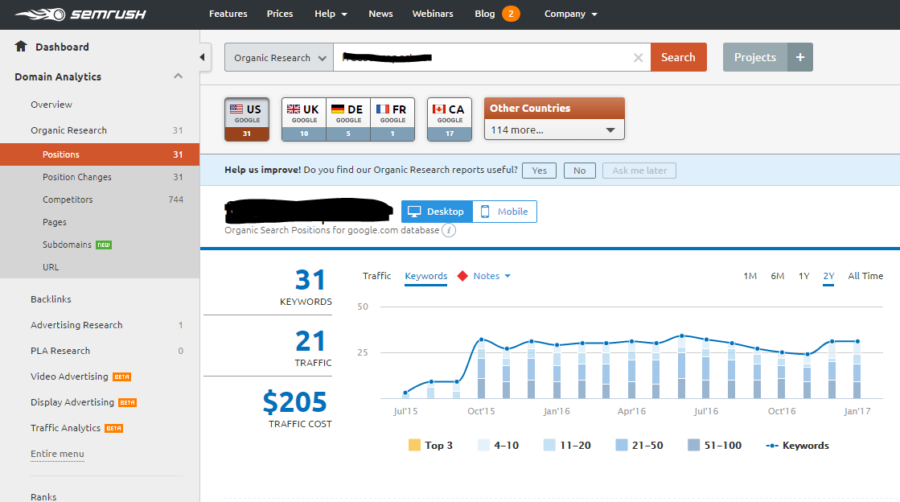
Task: Collapse the sidebar with the arrow handle
Action: pos(202,57)
